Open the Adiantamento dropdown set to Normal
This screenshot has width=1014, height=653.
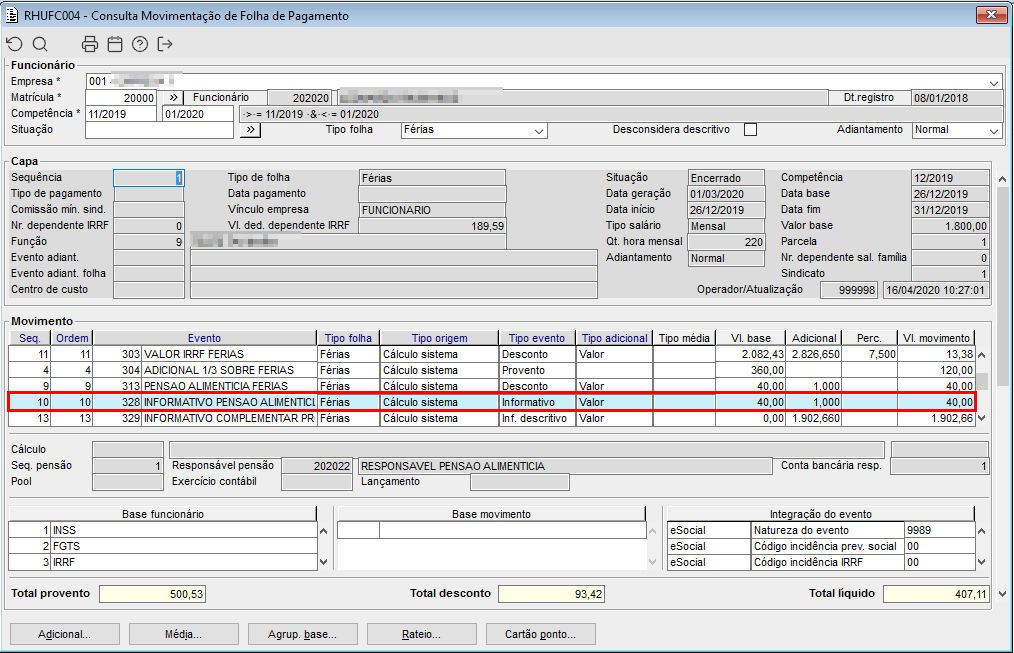pos(993,131)
